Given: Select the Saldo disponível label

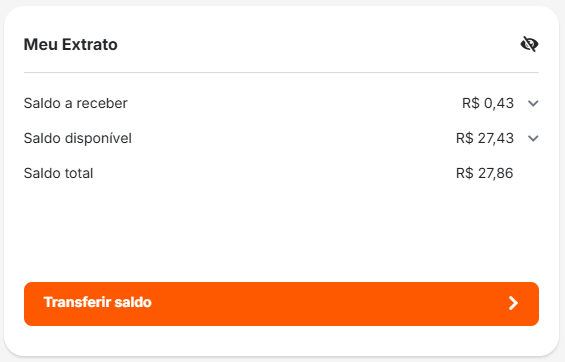Looking at the screenshot, I should (78, 138).
